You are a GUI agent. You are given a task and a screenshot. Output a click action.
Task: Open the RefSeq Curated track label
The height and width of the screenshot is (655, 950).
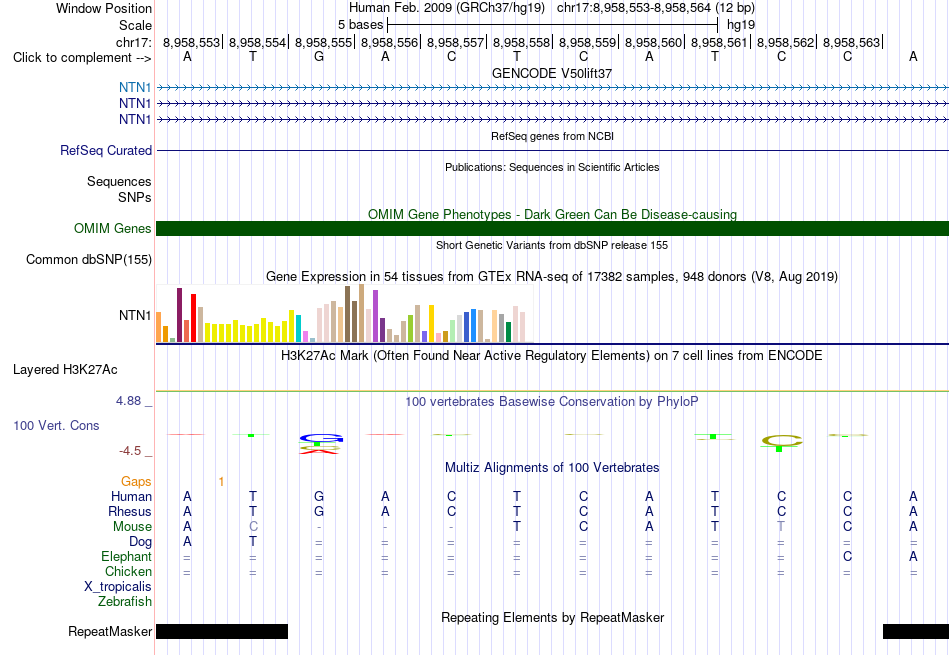(x=105, y=150)
